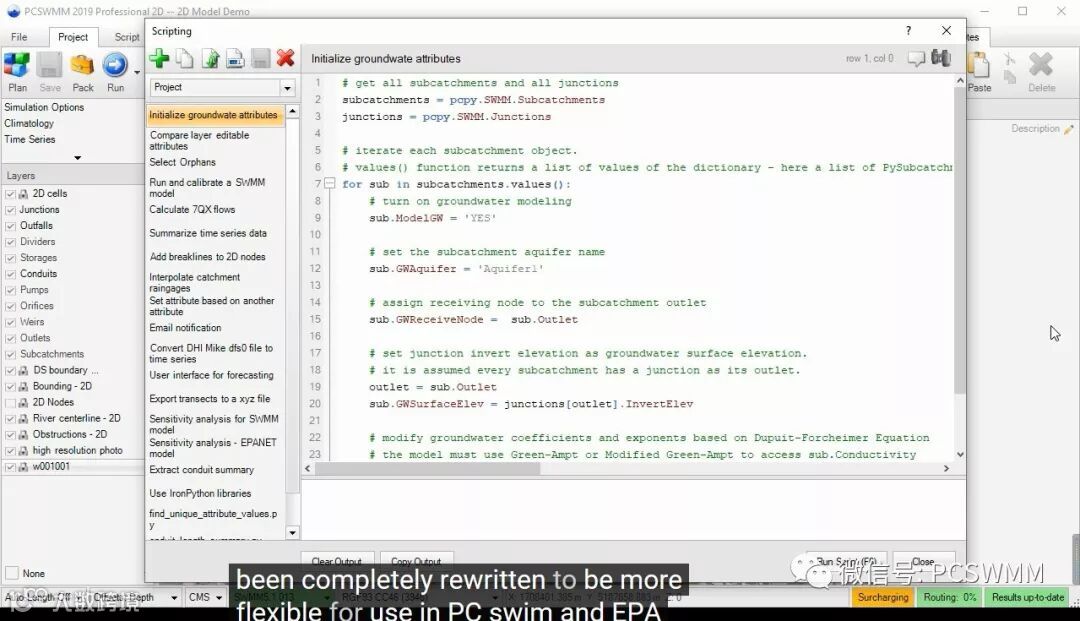Click the green plus add script icon

159,59
